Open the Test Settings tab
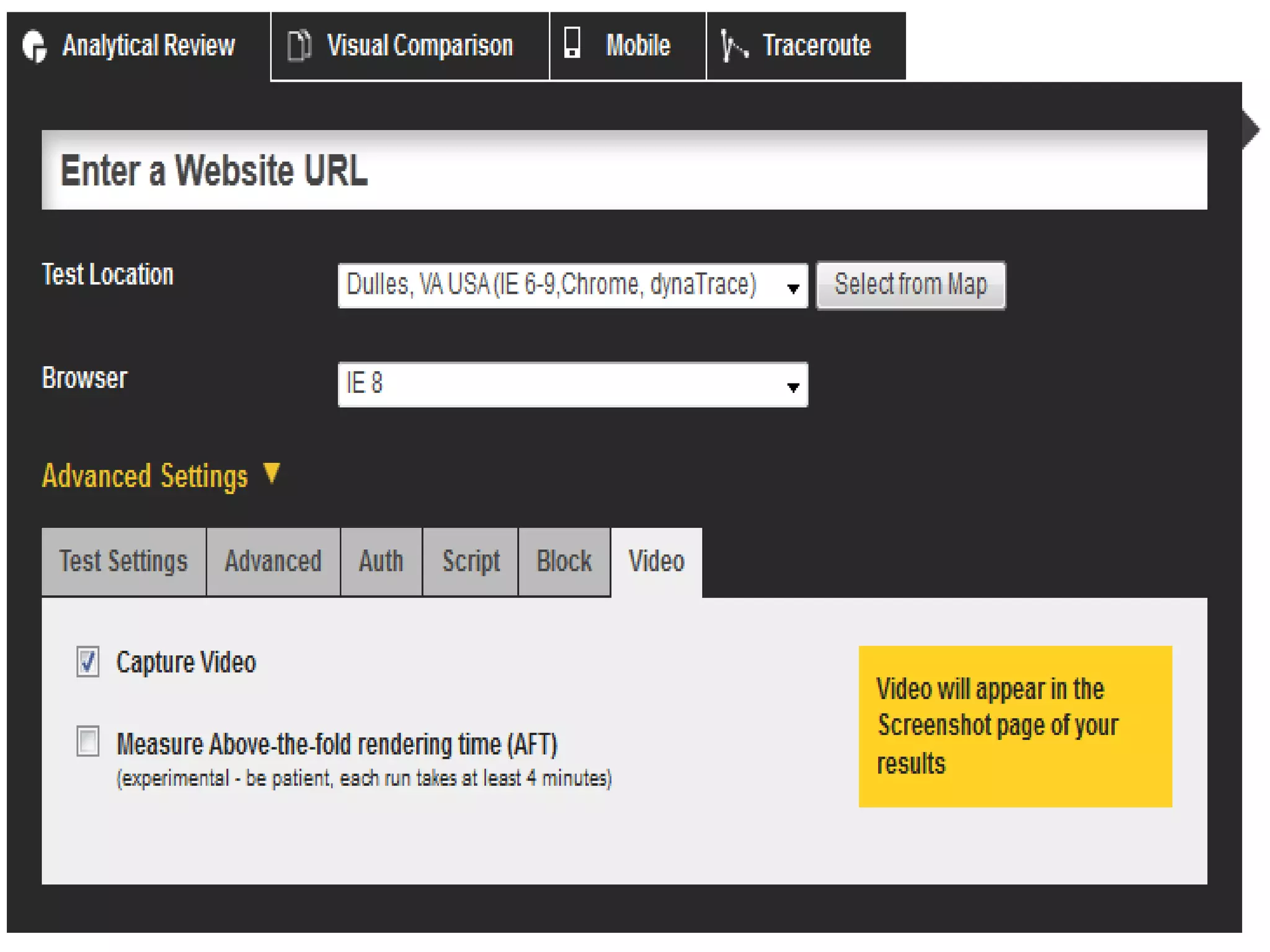 123,562
